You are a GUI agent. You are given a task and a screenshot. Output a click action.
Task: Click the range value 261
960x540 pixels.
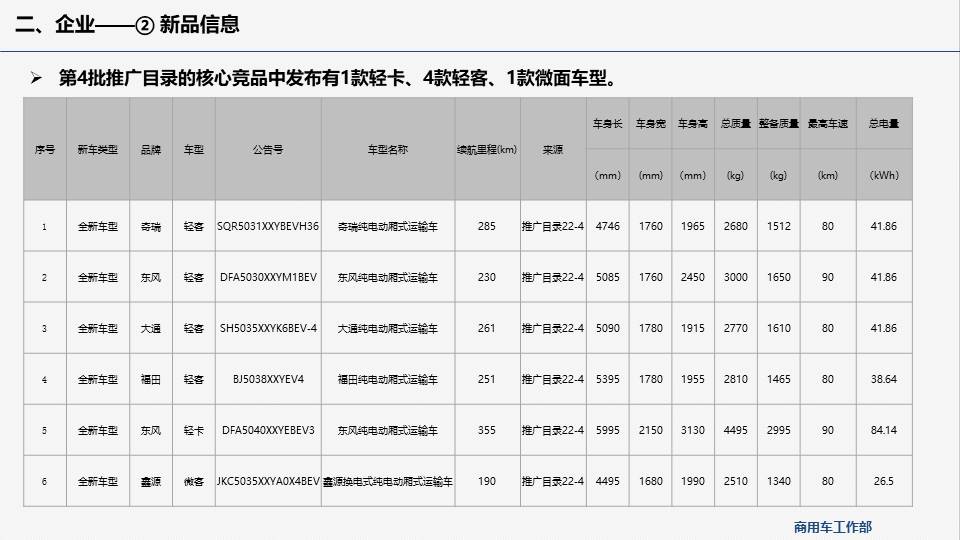coord(487,328)
